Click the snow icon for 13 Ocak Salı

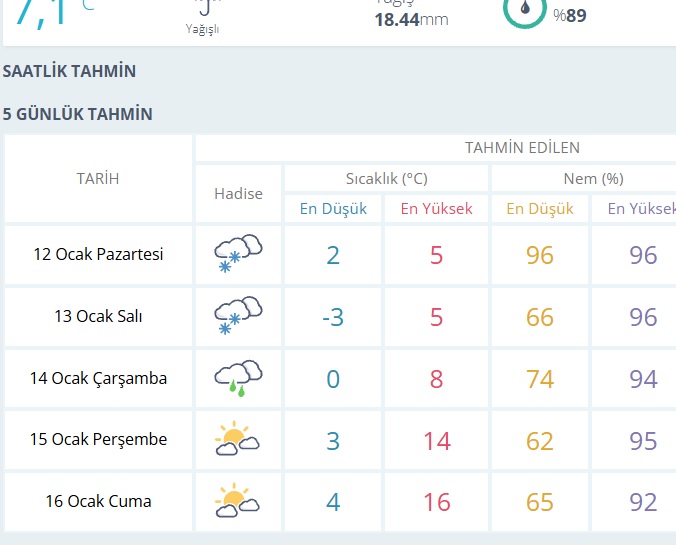tap(238, 316)
